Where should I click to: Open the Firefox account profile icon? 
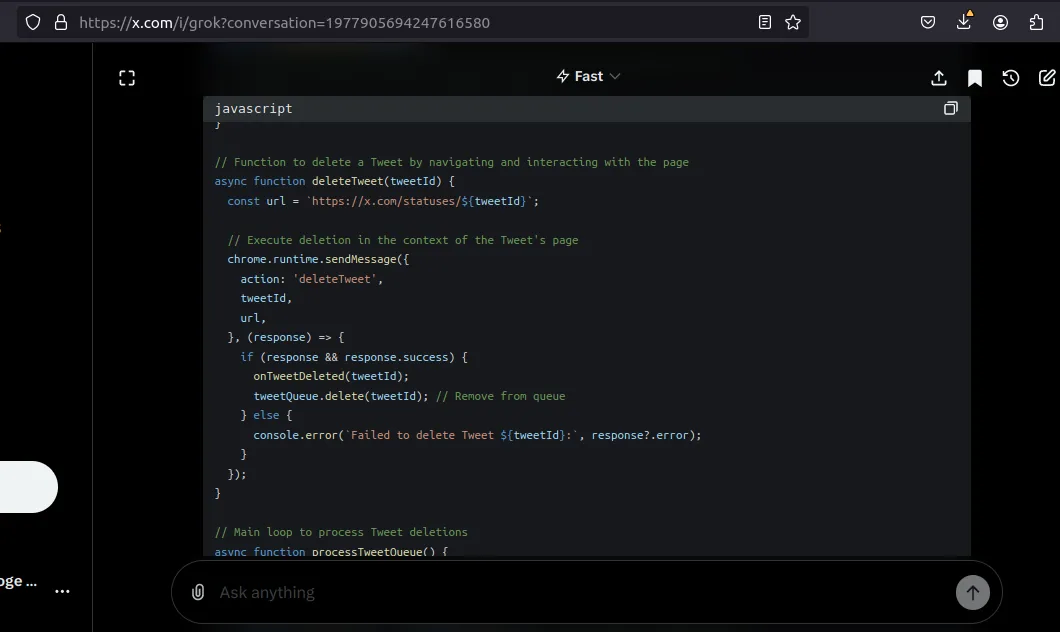tap(1000, 22)
